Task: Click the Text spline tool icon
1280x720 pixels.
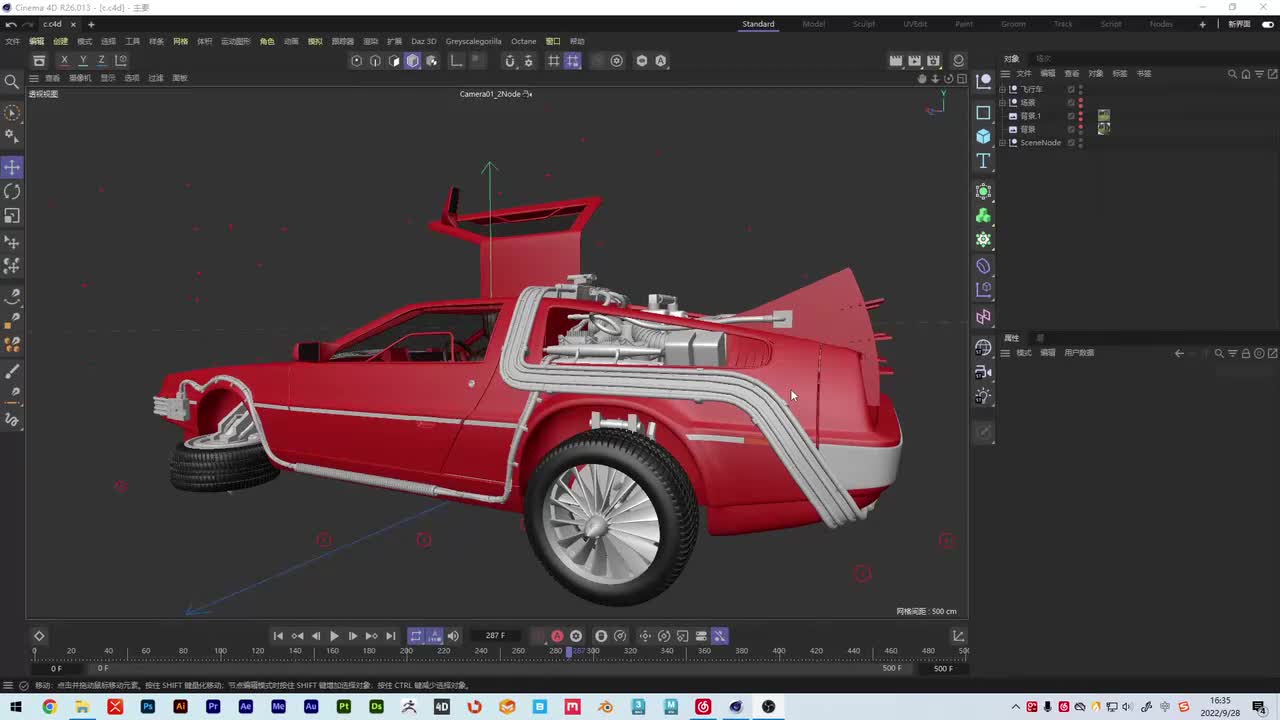Action: 983,161
